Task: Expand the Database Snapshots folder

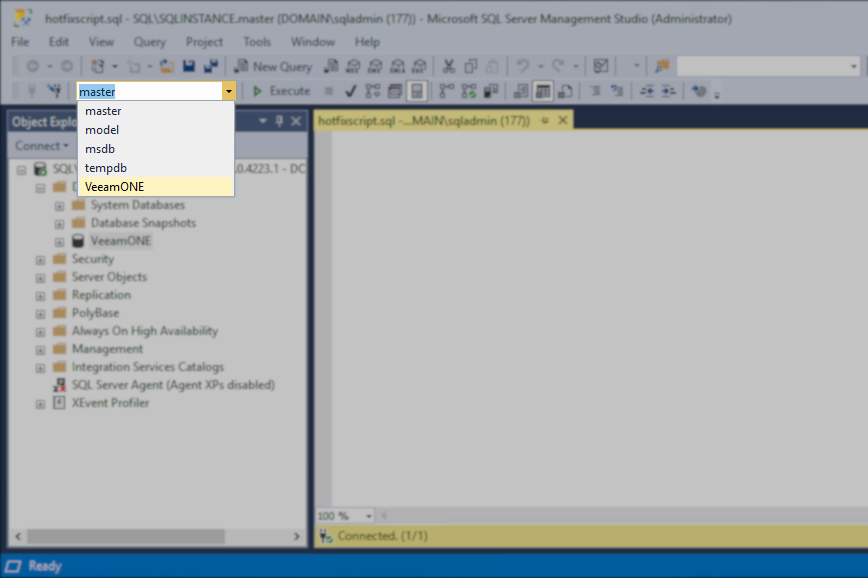Action: (x=59, y=224)
